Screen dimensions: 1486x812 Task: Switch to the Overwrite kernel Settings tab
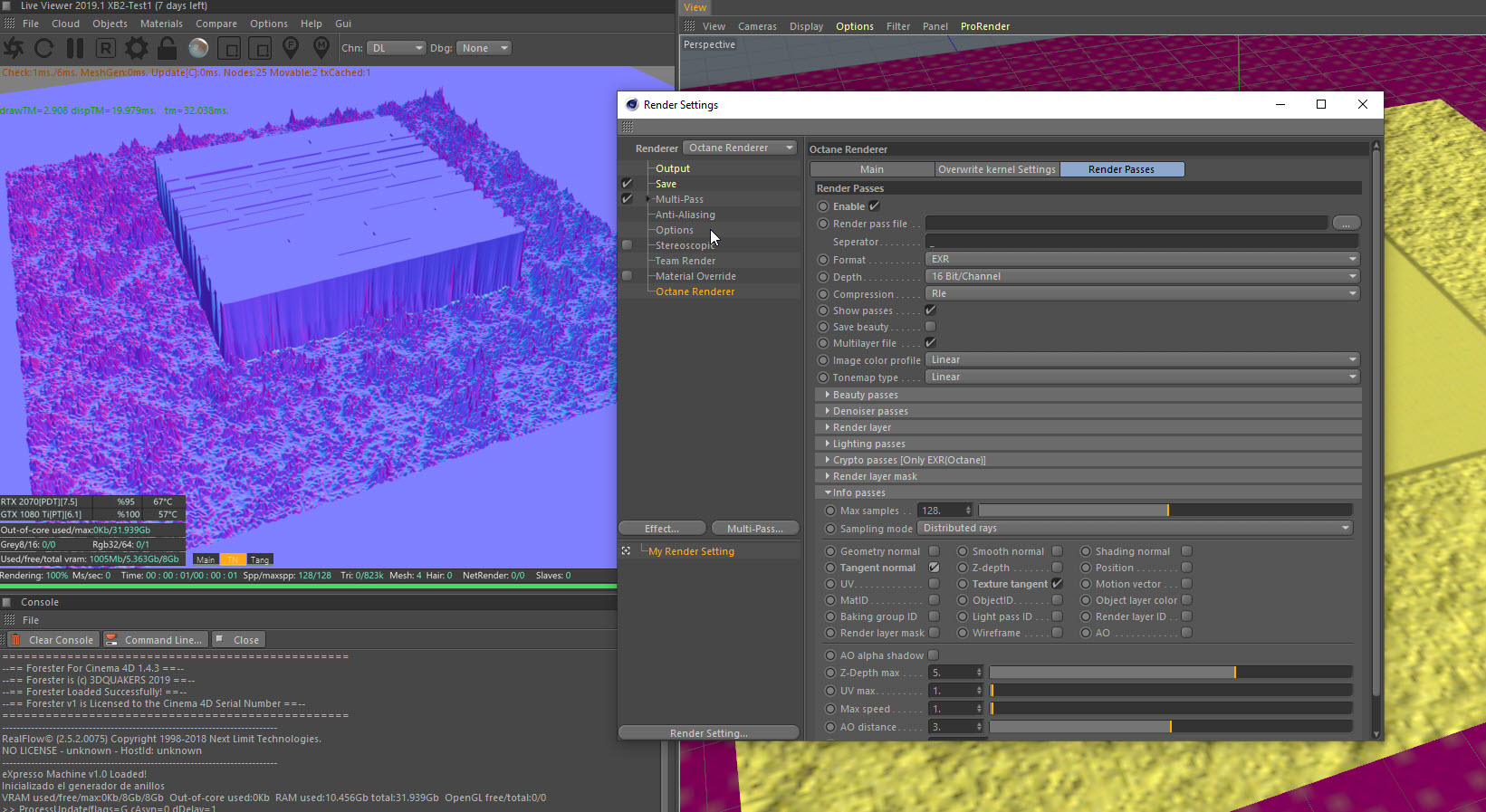pyautogui.click(x=997, y=169)
